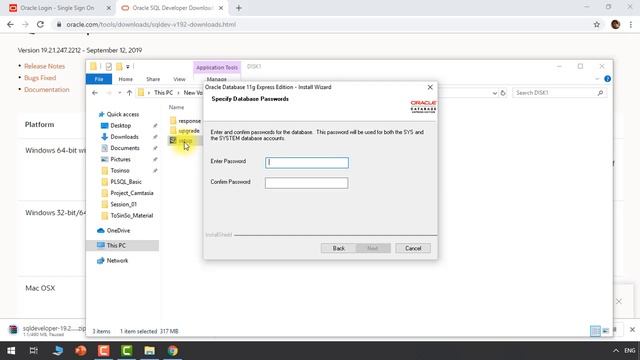Viewport: 640px width, 360px height.
Task: Open the green Camtasia taskbar icon
Action: 127,351
